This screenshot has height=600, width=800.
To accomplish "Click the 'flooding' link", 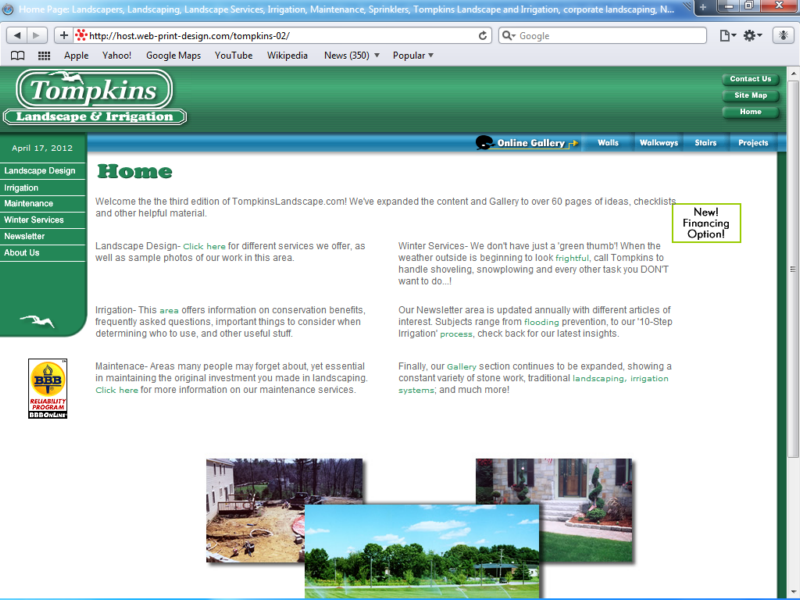I will coord(541,322).
